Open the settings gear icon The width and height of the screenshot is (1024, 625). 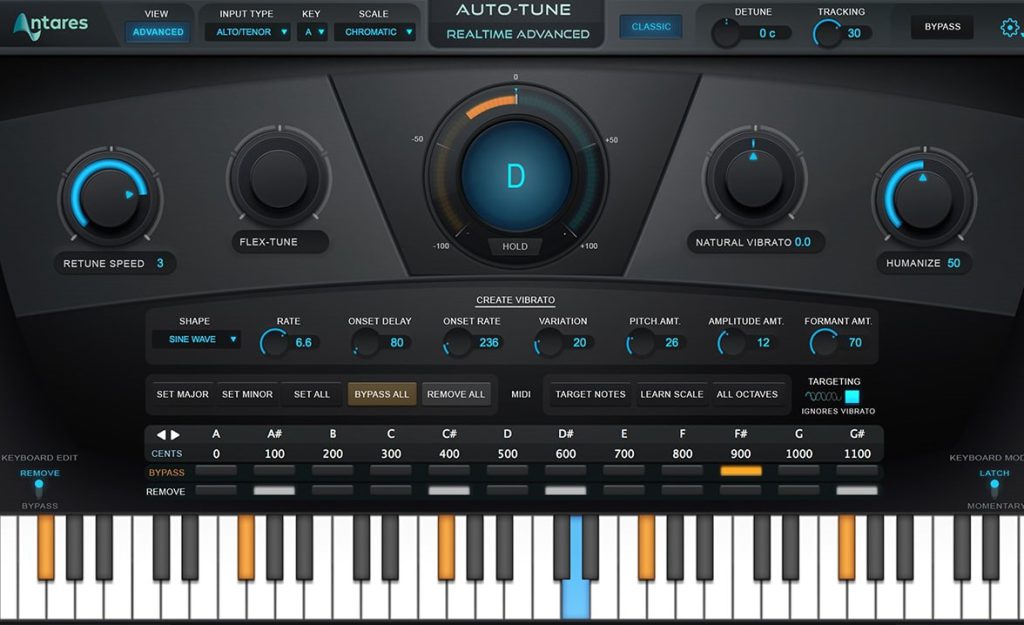tap(1010, 27)
